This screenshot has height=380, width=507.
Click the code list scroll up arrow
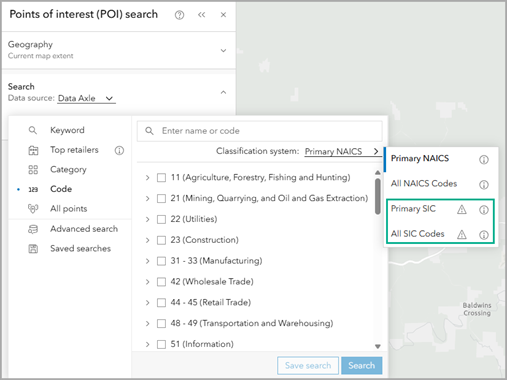click(378, 173)
